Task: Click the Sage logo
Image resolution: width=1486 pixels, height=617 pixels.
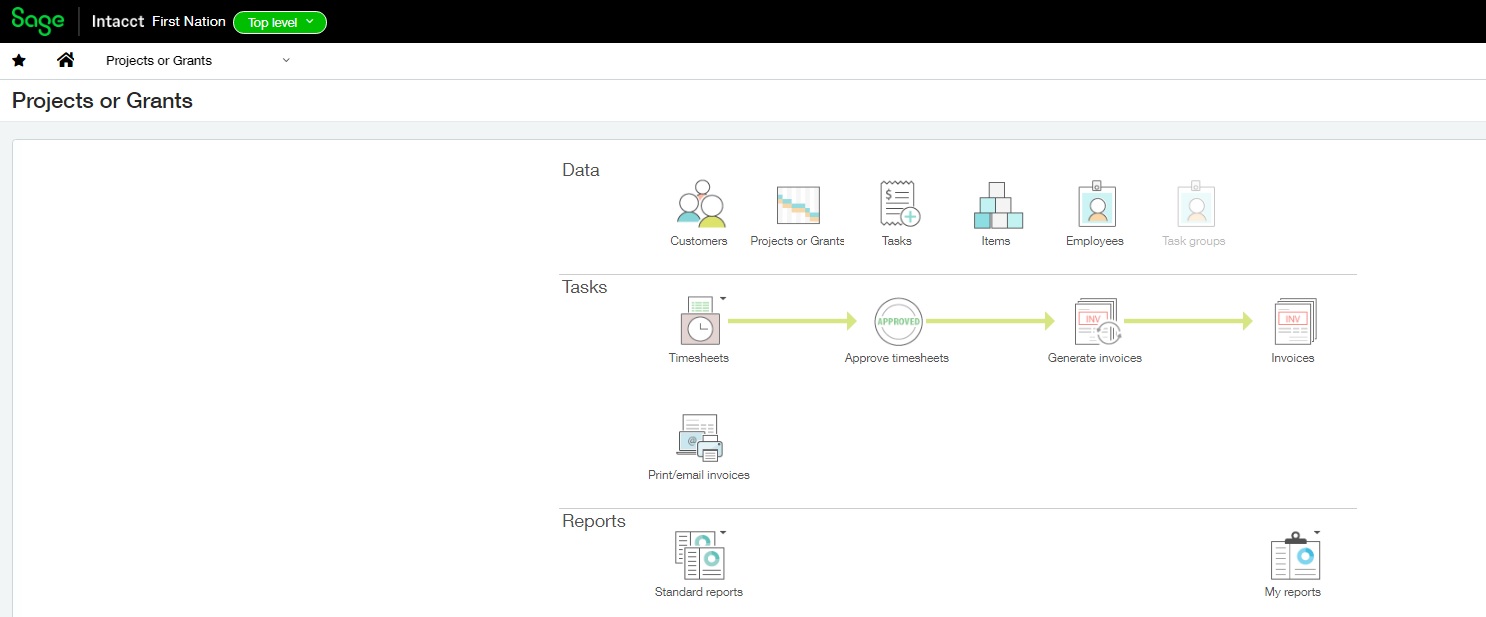Action: 37,20
